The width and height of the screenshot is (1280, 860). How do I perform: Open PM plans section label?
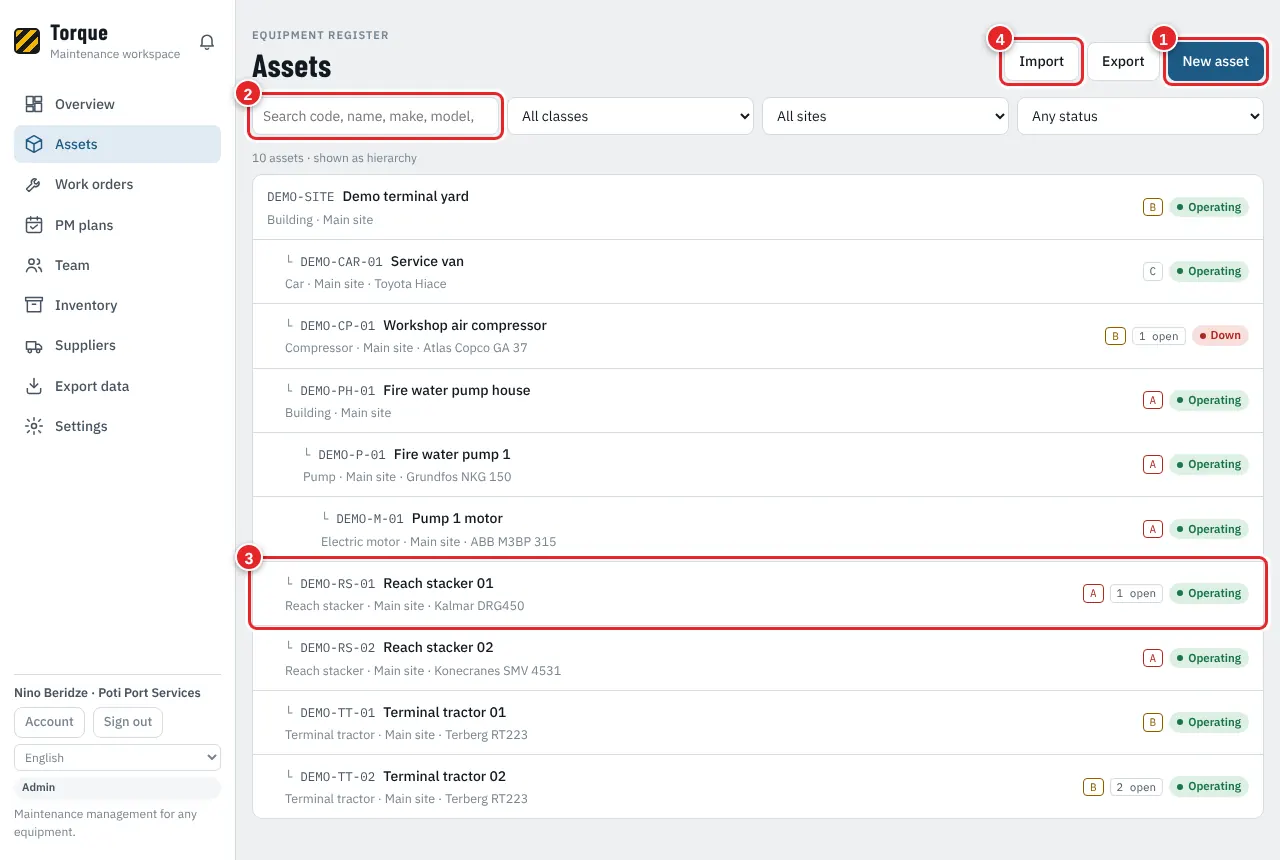(x=84, y=225)
